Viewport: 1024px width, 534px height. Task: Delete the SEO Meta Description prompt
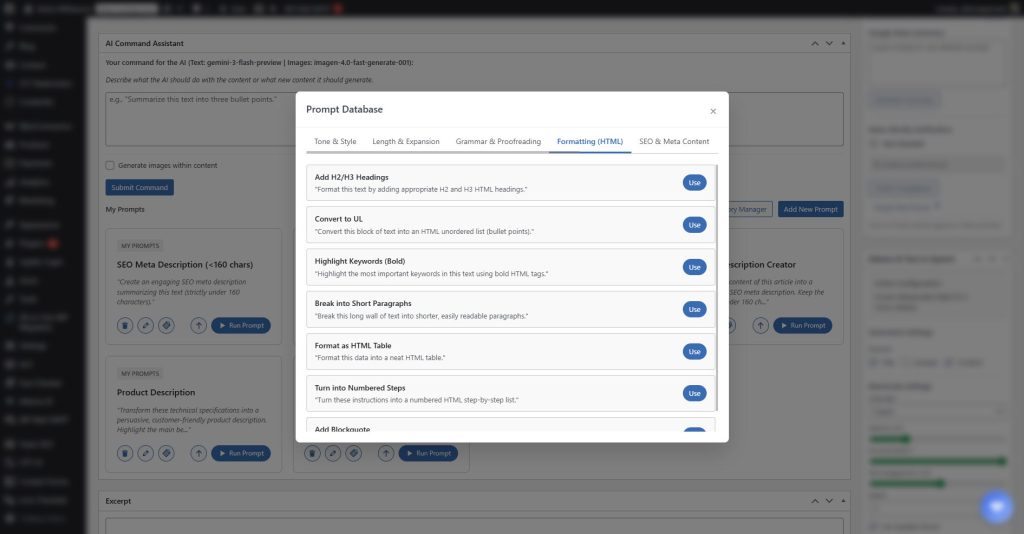point(125,325)
